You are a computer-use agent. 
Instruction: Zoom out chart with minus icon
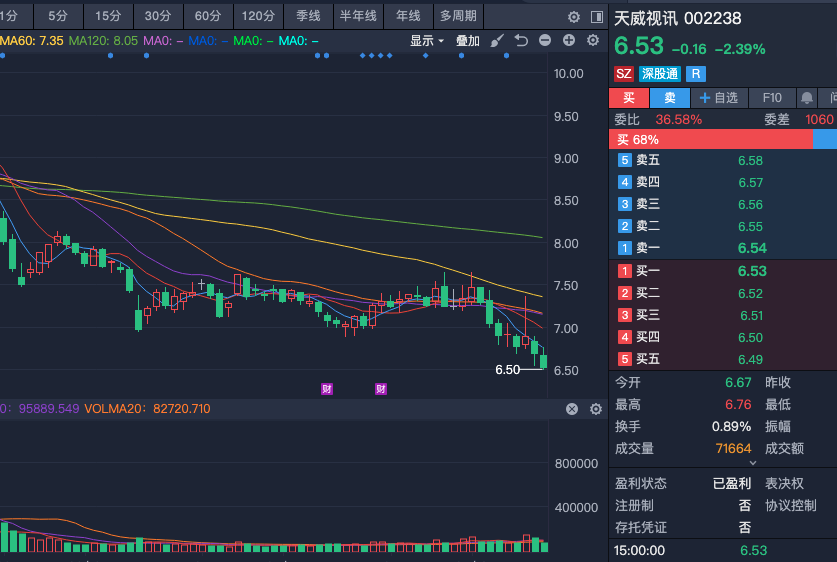click(x=545, y=40)
